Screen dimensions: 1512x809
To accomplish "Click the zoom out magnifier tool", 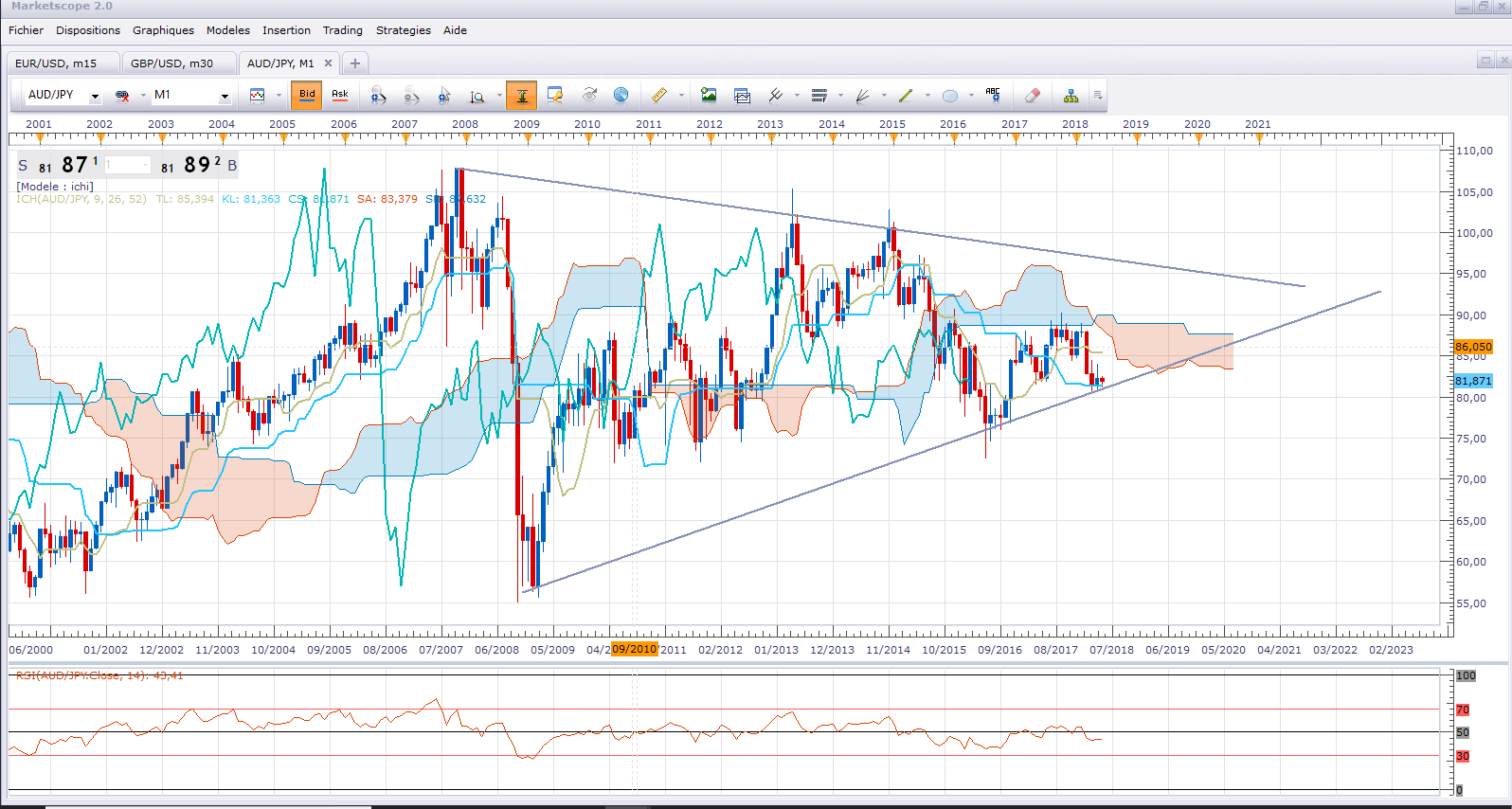I will [x=411, y=96].
